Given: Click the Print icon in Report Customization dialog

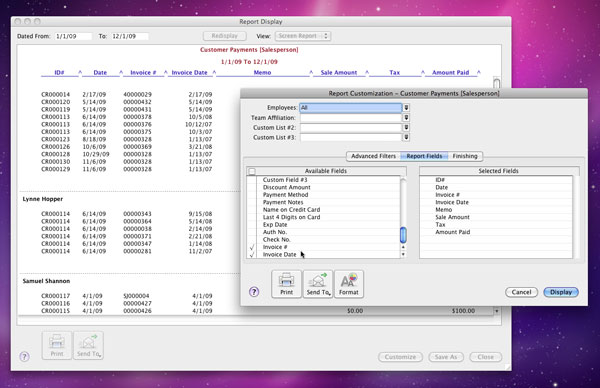Looking at the screenshot, I should point(286,284).
